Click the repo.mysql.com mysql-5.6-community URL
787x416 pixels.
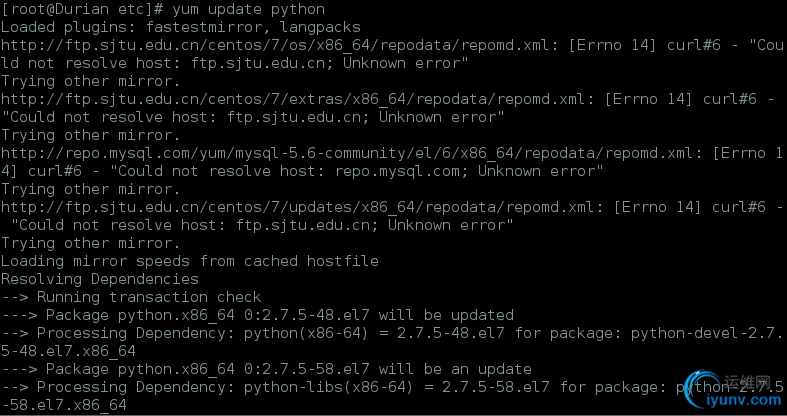(x=352, y=154)
